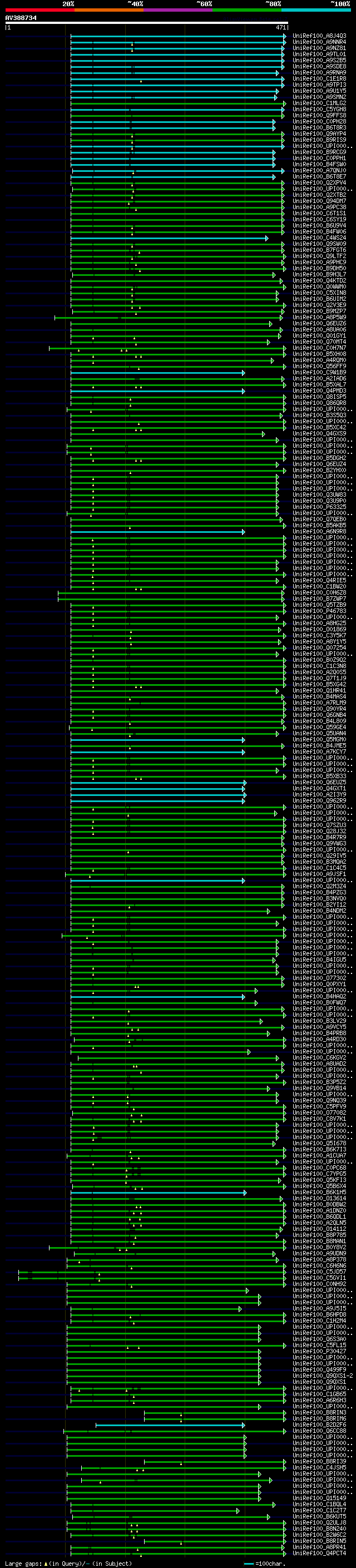Select label UniRef100_B9RIS9
Screen dimensions: 356x1568
pos(319,140)
